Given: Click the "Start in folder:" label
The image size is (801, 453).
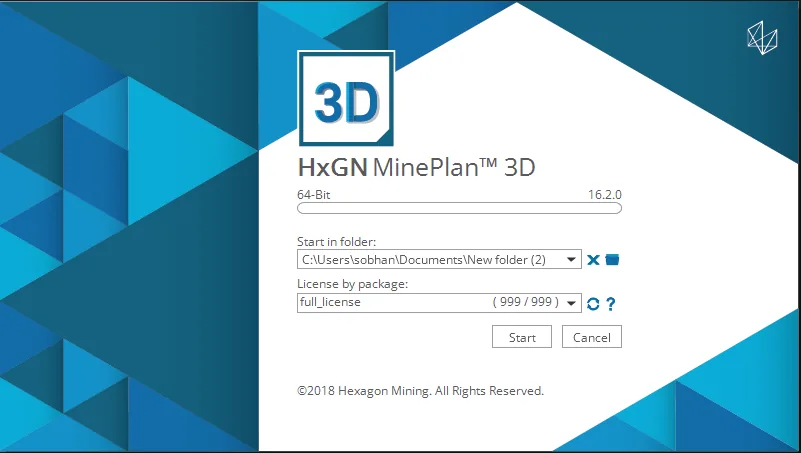Looking at the screenshot, I should pos(336,242).
